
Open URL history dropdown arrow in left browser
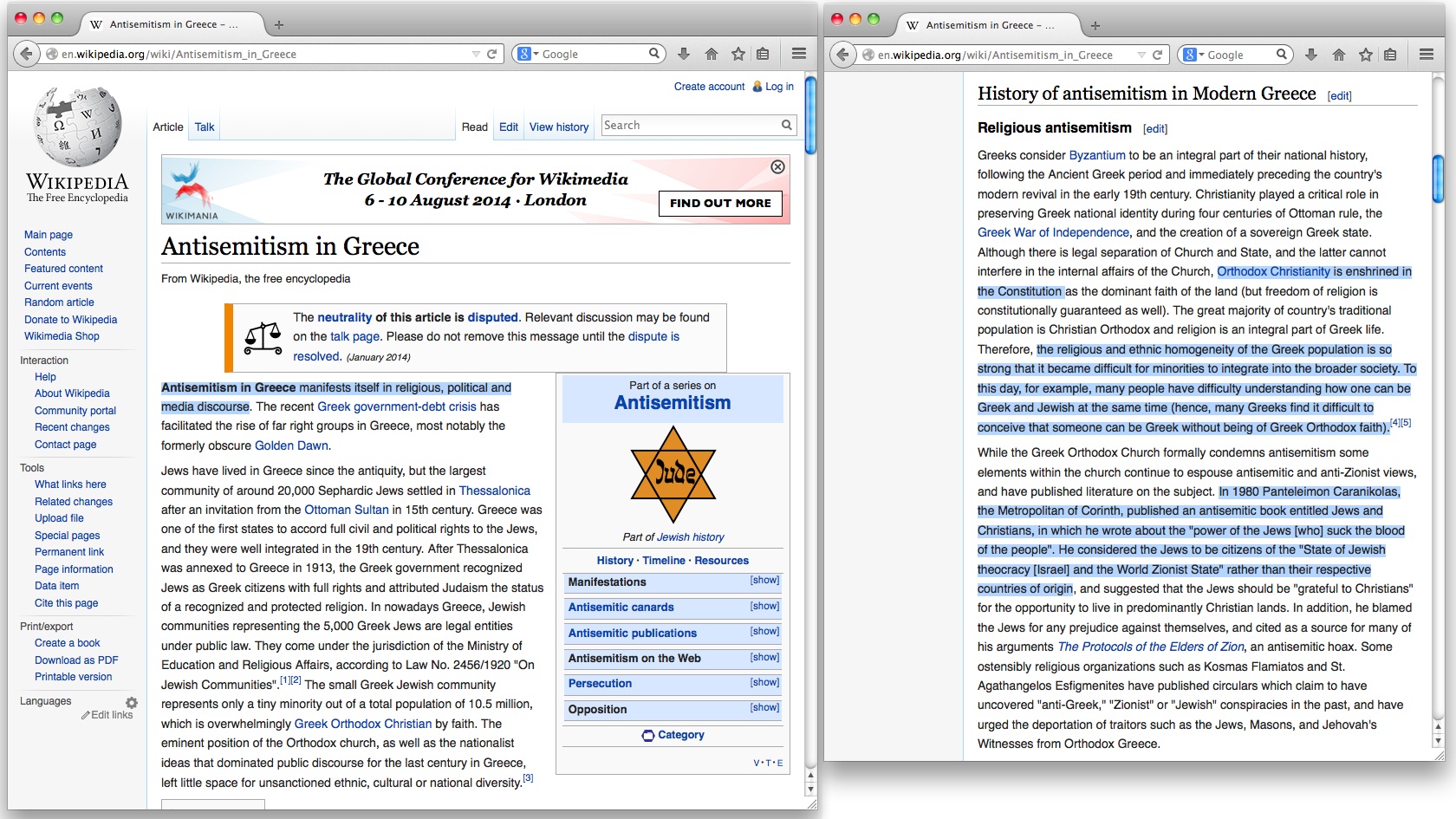coord(476,54)
